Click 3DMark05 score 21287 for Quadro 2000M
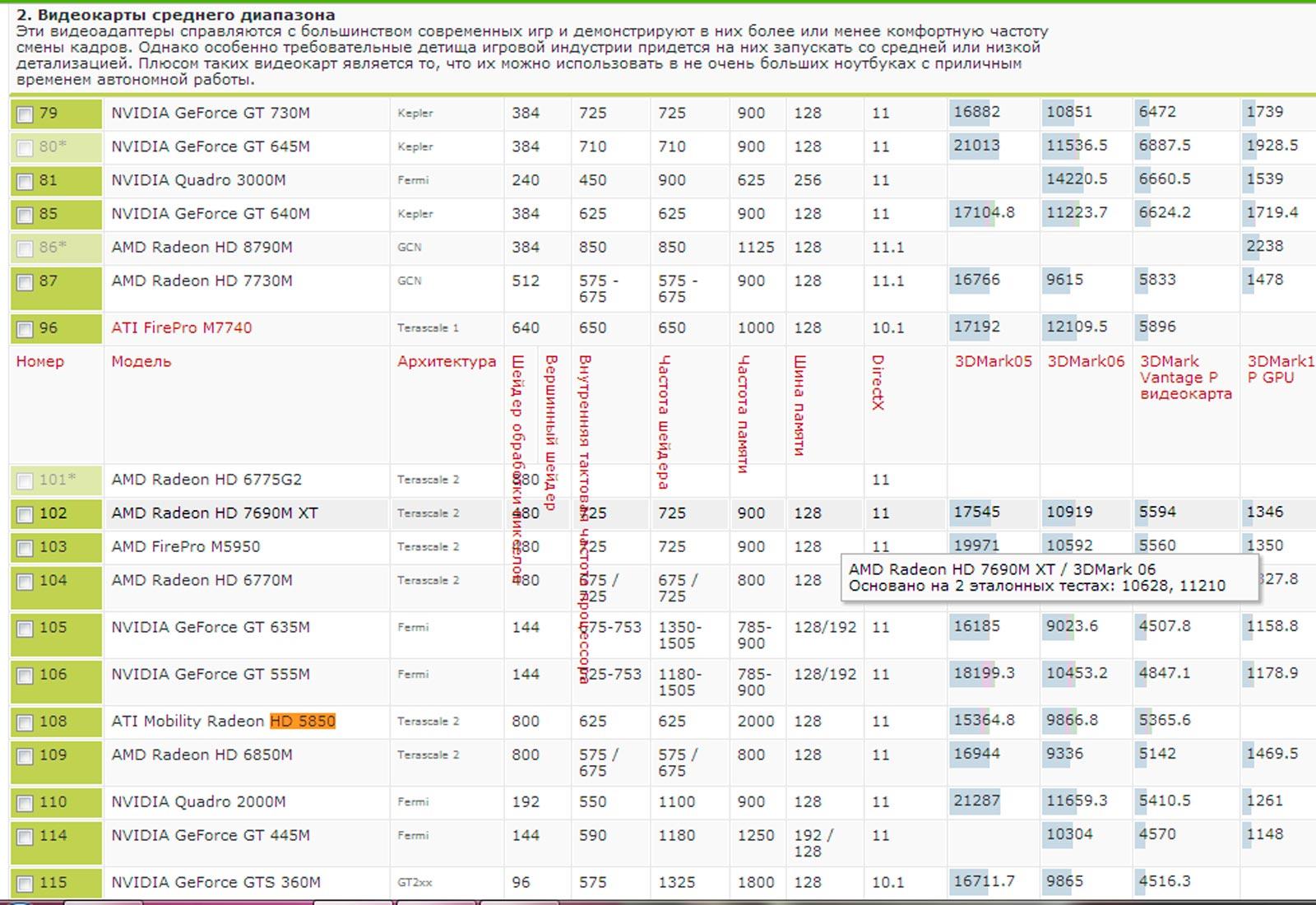This screenshot has width=1316, height=905. click(x=976, y=801)
